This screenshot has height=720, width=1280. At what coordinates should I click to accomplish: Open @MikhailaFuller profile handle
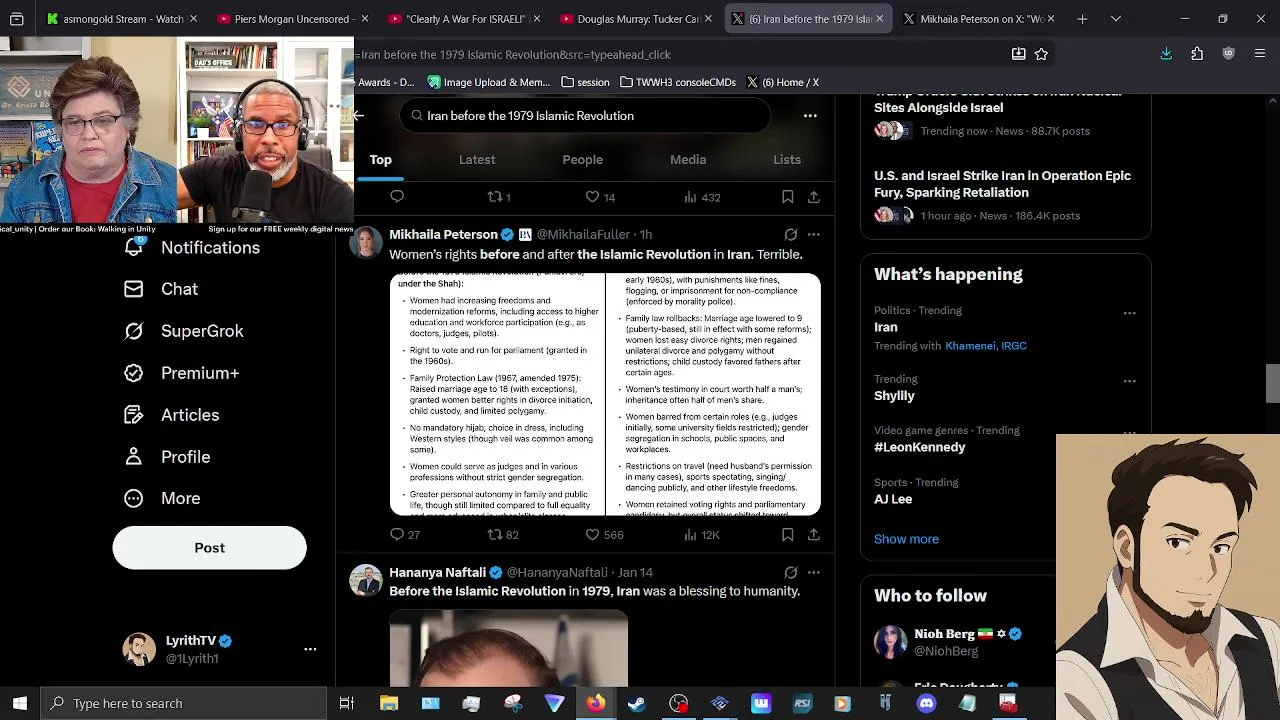[x=583, y=234]
